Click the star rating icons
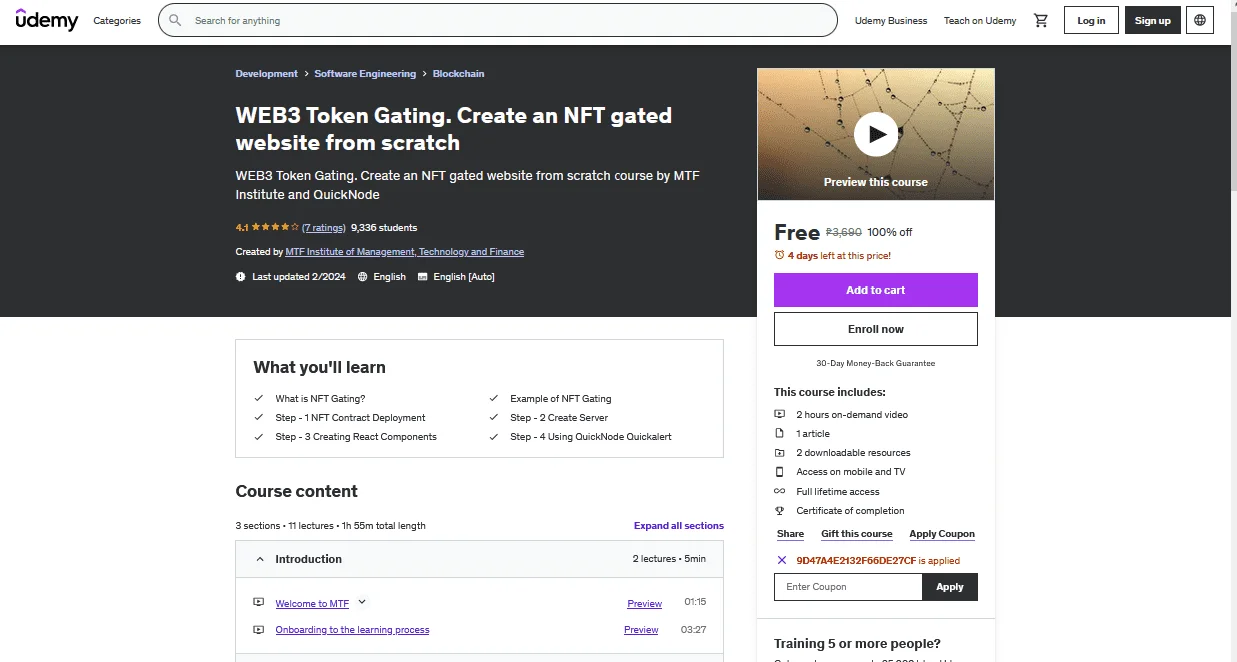The image size is (1237, 662). 274,227
